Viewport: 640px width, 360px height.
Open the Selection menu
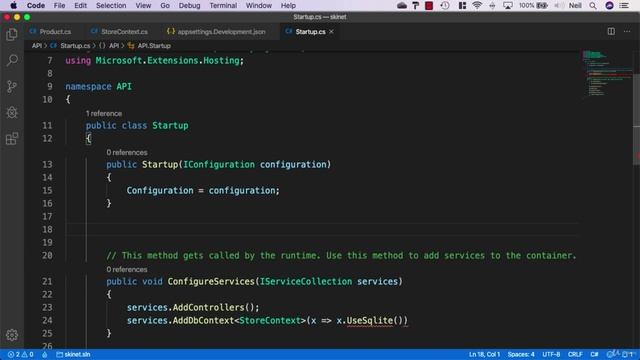(111, 5)
